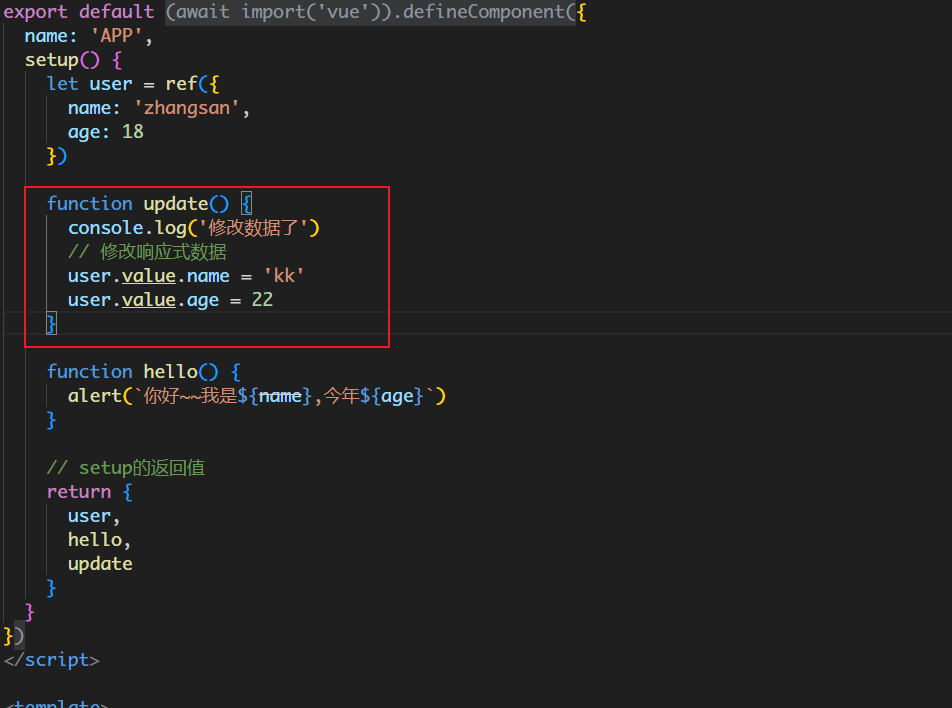Click the 'export' keyword on the first line
The image size is (952, 708).
click(x=36, y=12)
